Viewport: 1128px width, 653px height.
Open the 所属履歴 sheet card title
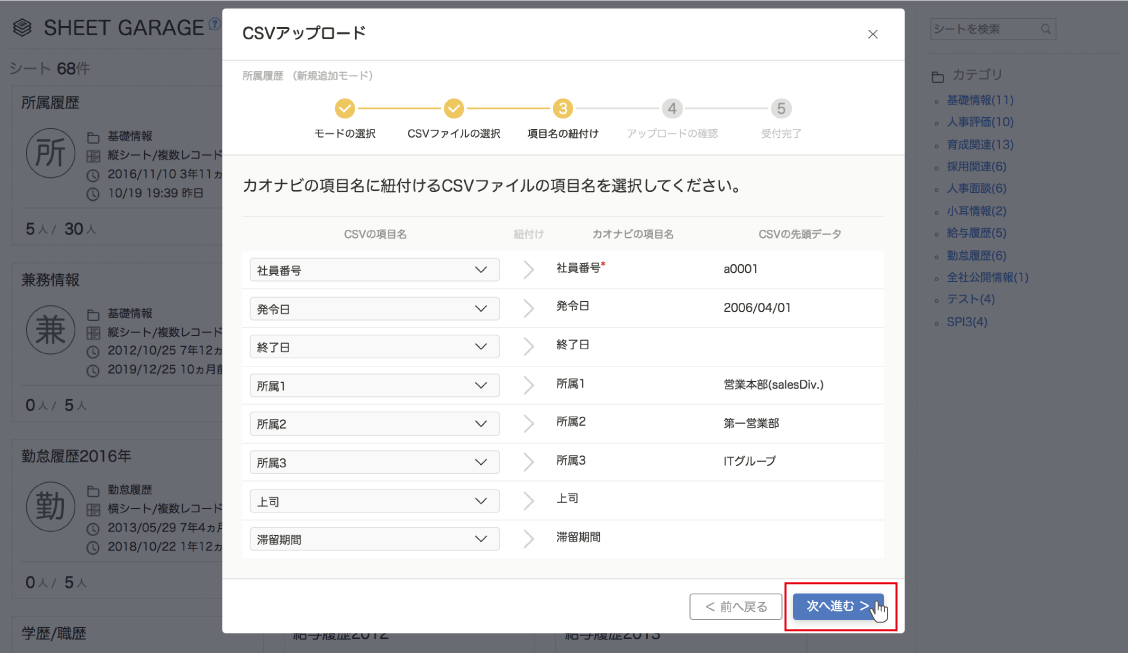(50, 103)
